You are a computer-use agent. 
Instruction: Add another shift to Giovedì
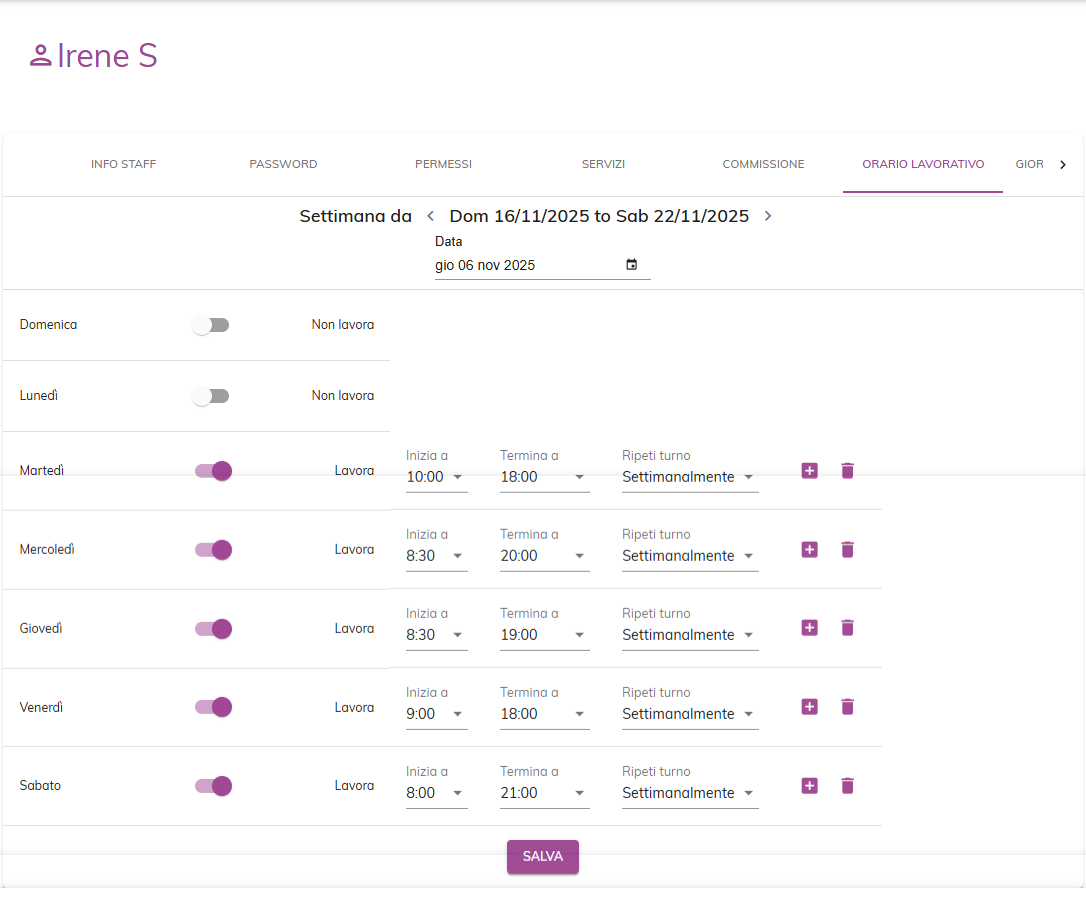[809, 628]
